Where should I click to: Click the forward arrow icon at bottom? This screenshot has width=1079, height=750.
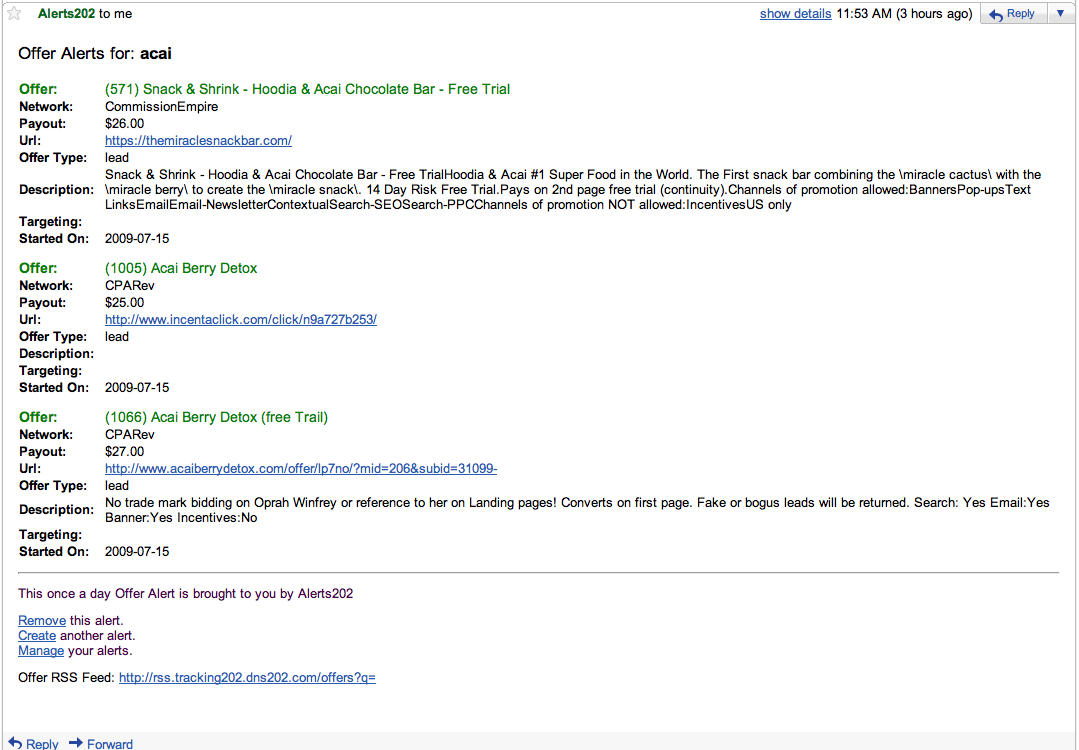click(76, 743)
